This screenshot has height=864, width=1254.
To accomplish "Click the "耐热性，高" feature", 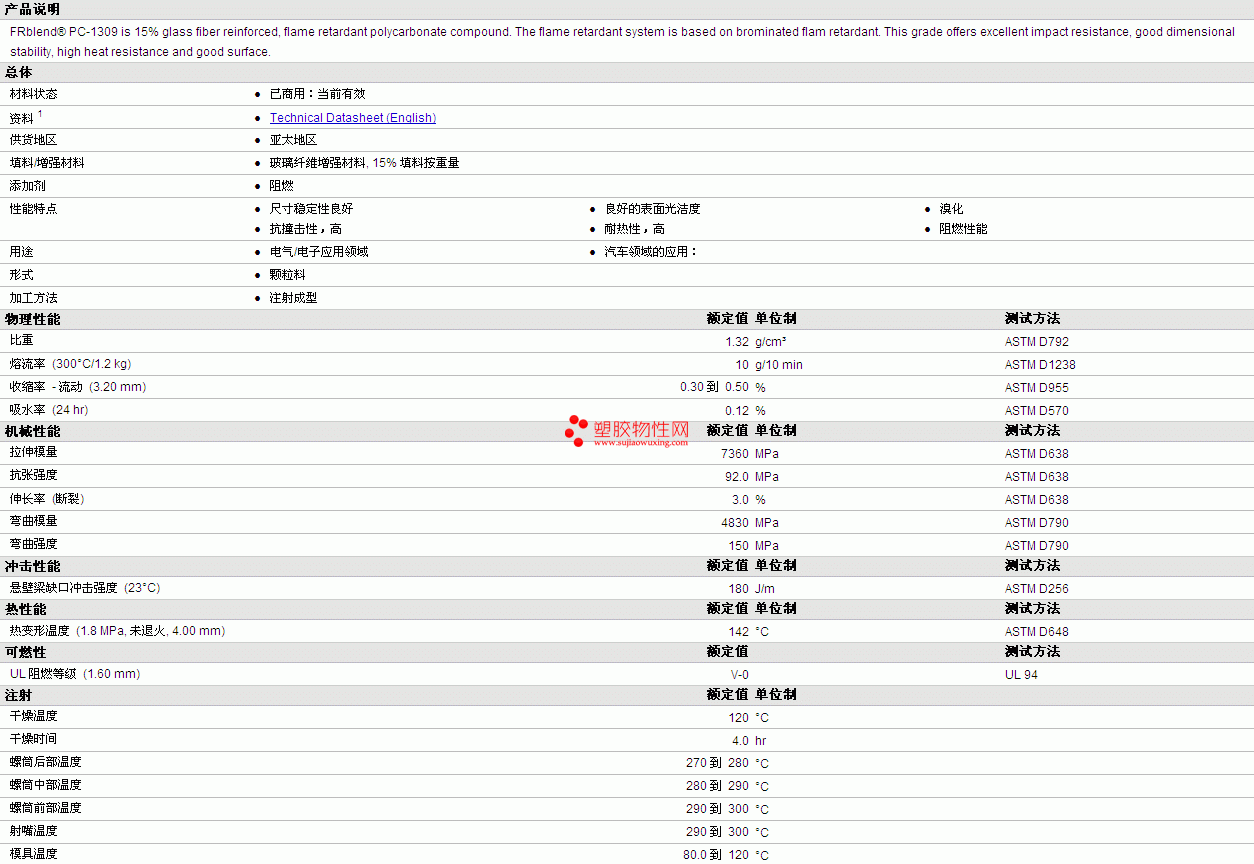I will click(635, 229).
